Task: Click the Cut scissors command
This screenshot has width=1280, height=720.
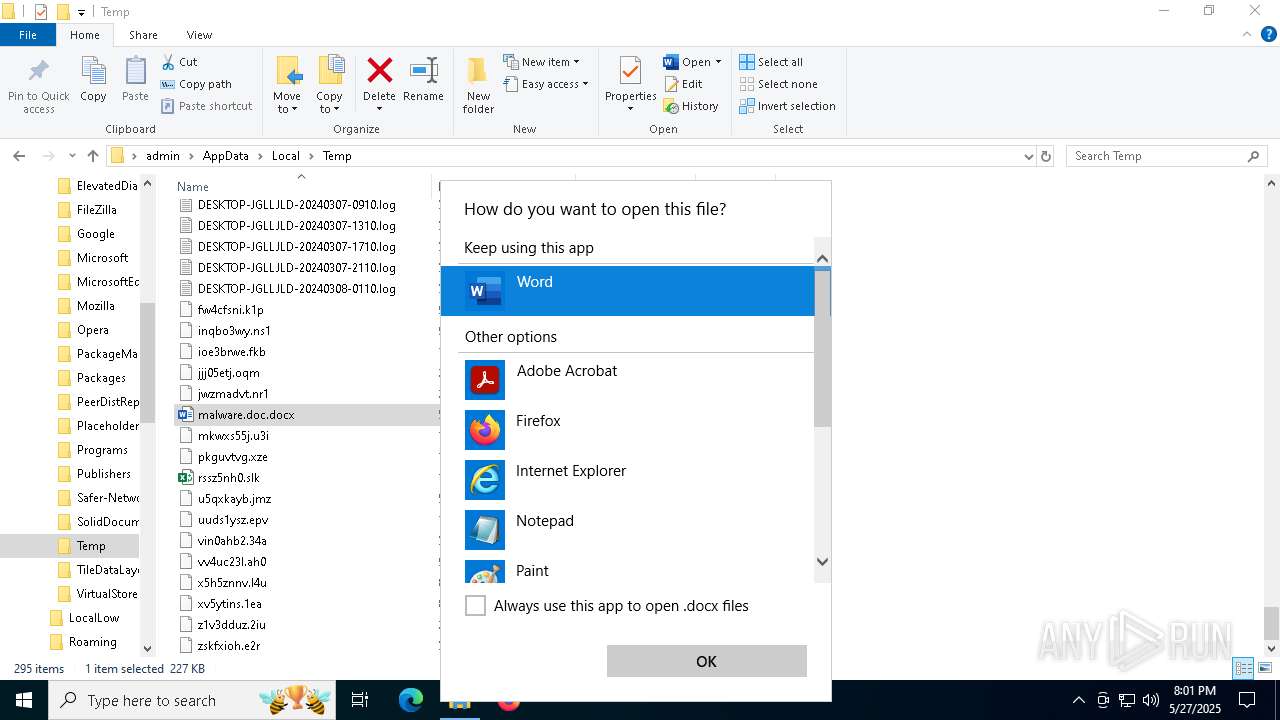Action: (179, 62)
